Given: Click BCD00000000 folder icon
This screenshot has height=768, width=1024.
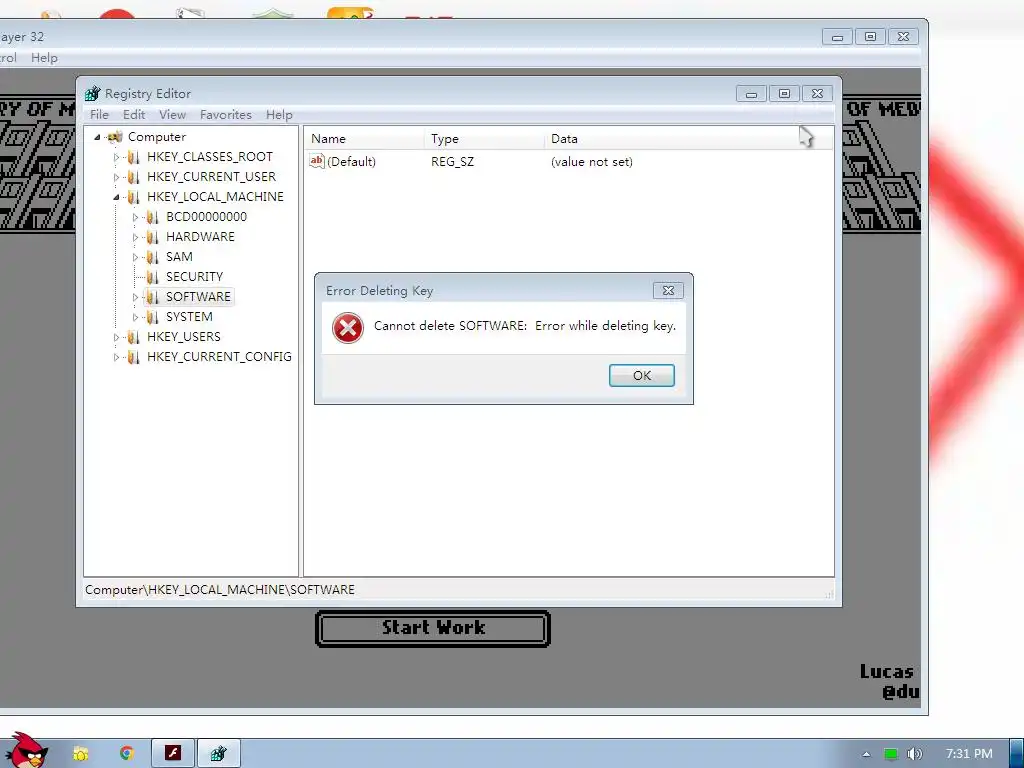Looking at the screenshot, I should click(x=153, y=217).
